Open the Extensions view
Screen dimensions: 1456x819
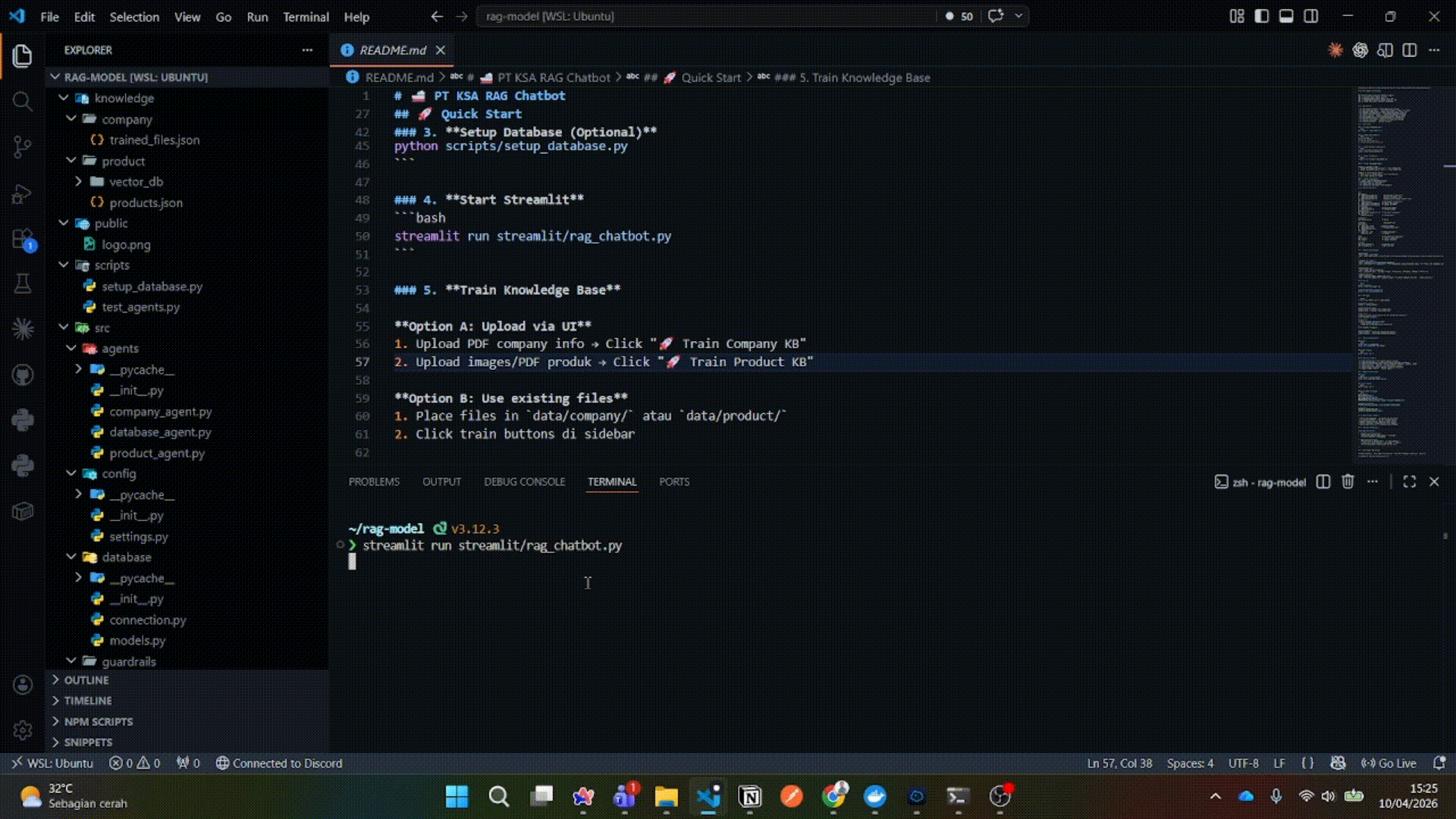(23, 240)
